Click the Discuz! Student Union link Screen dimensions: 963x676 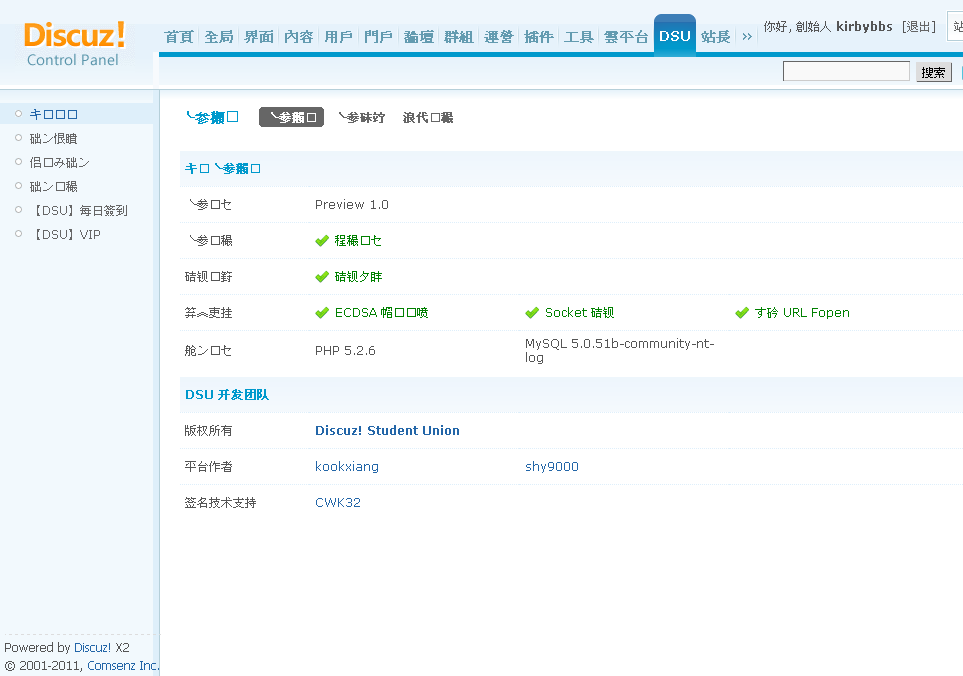tap(387, 430)
